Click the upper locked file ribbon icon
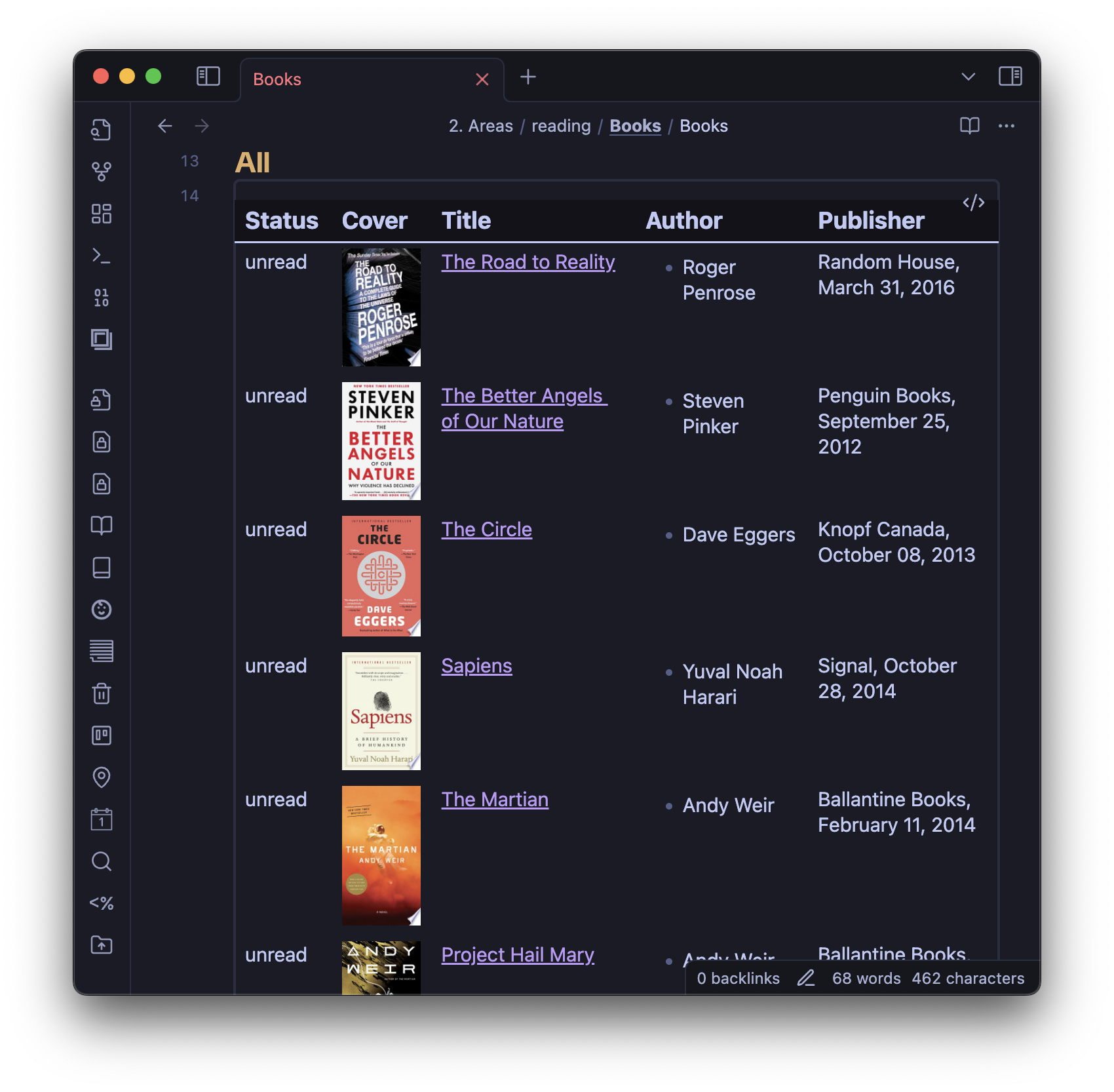 click(101, 442)
